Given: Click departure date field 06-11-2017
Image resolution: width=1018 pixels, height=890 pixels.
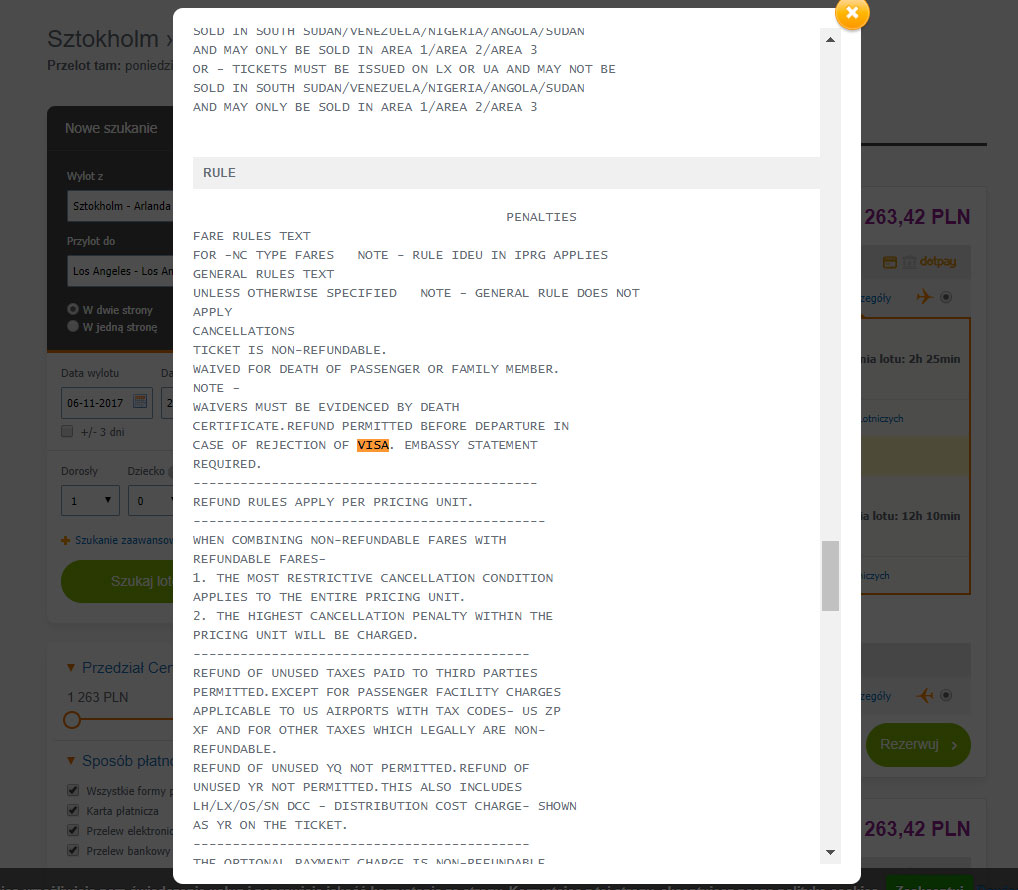Looking at the screenshot, I should [106, 403].
